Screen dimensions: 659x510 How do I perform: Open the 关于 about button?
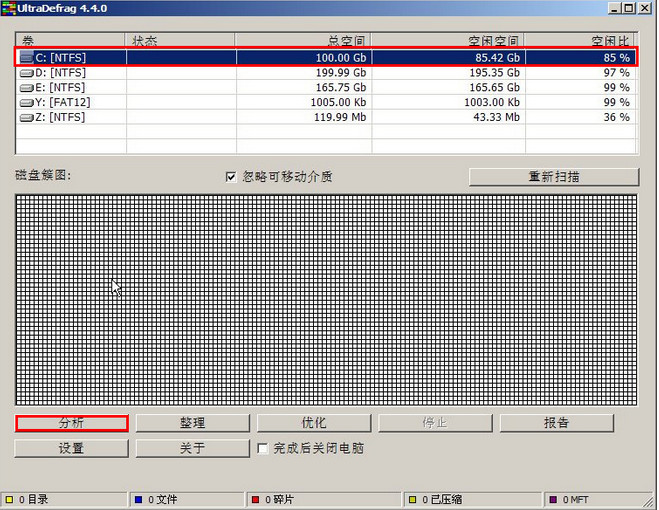(192, 448)
